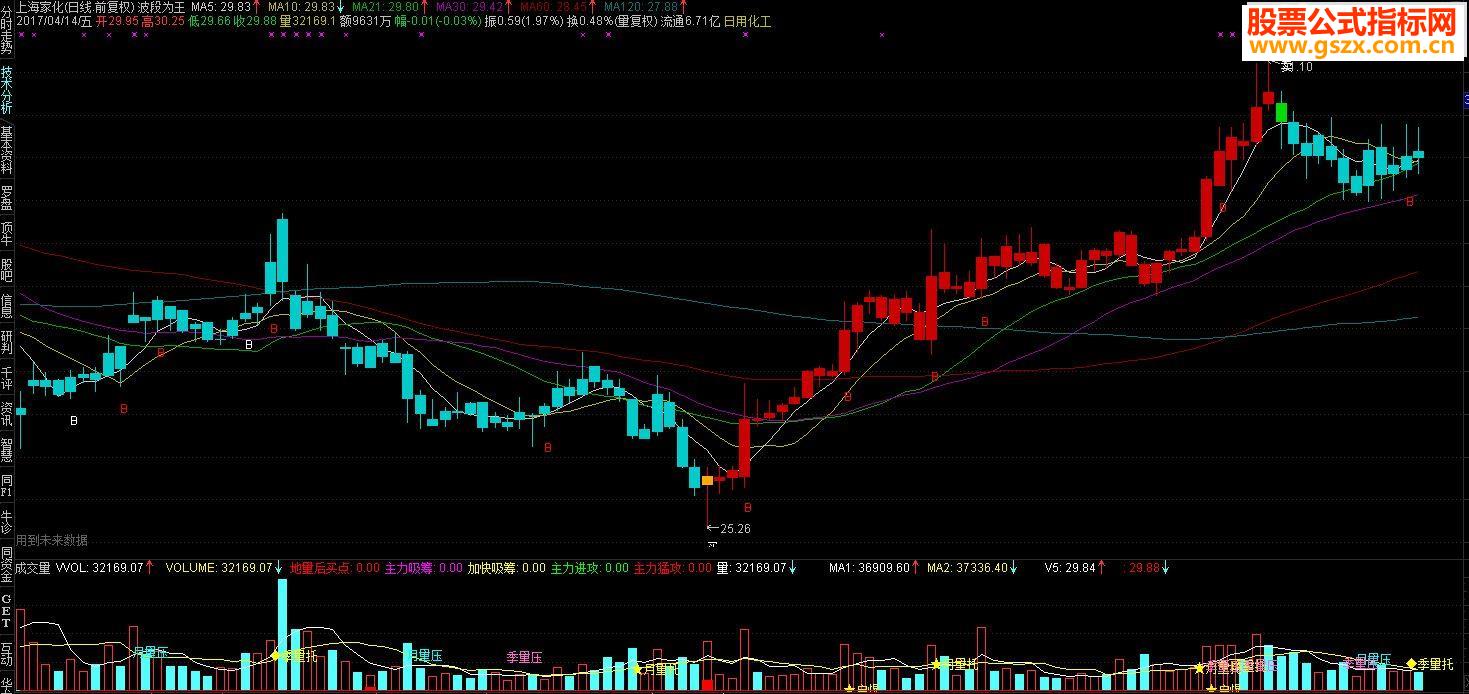This screenshot has width=1469, height=694.
Task: Click the pink 季量压 volume label
Action: pos(524,657)
